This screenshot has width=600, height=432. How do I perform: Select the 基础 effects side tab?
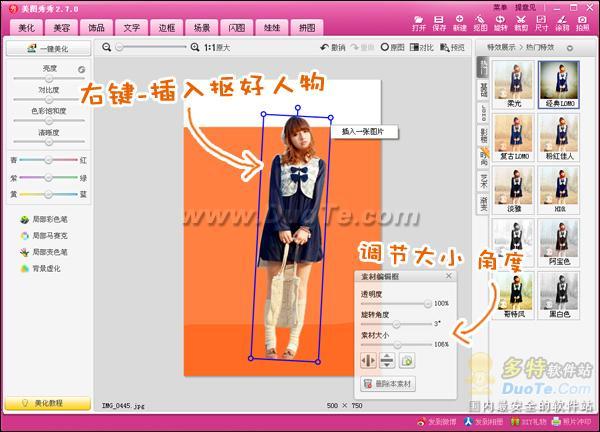tap(484, 90)
